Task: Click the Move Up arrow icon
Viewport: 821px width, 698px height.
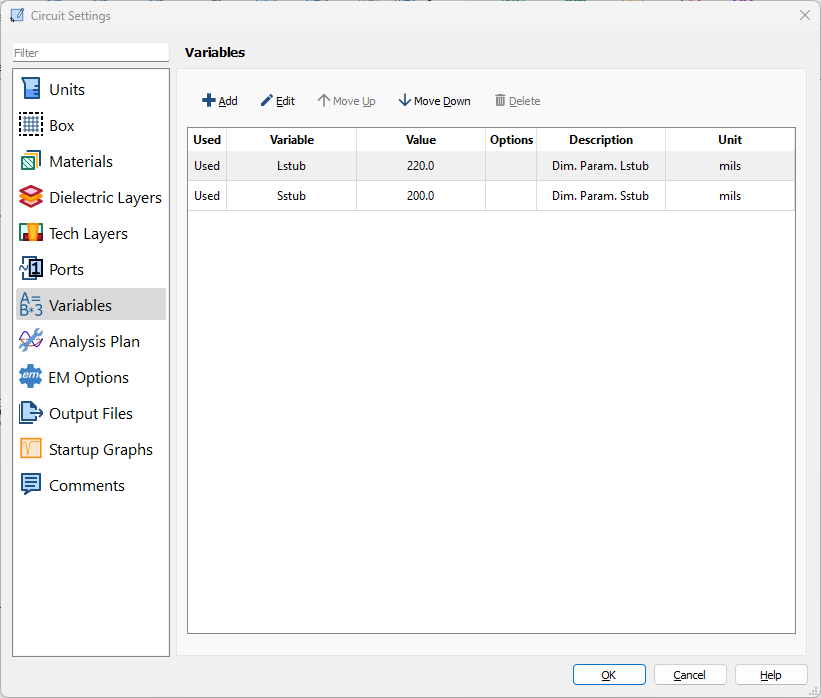Action: click(x=324, y=100)
